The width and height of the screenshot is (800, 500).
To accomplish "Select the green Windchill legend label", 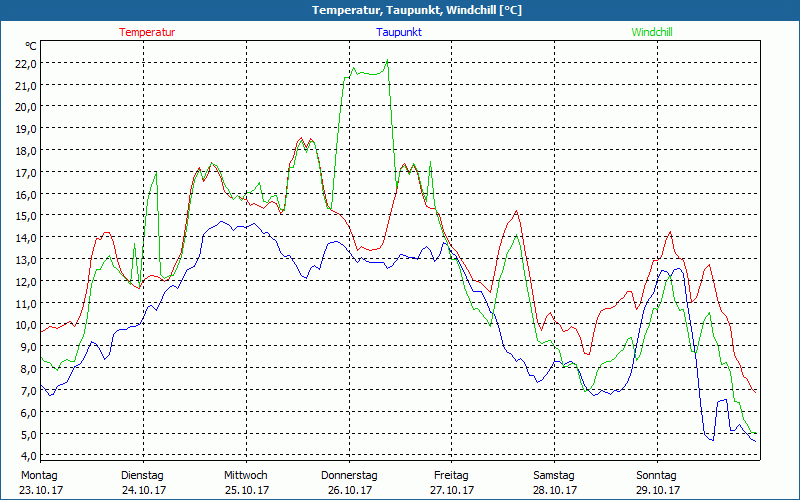I will (x=652, y=32).
